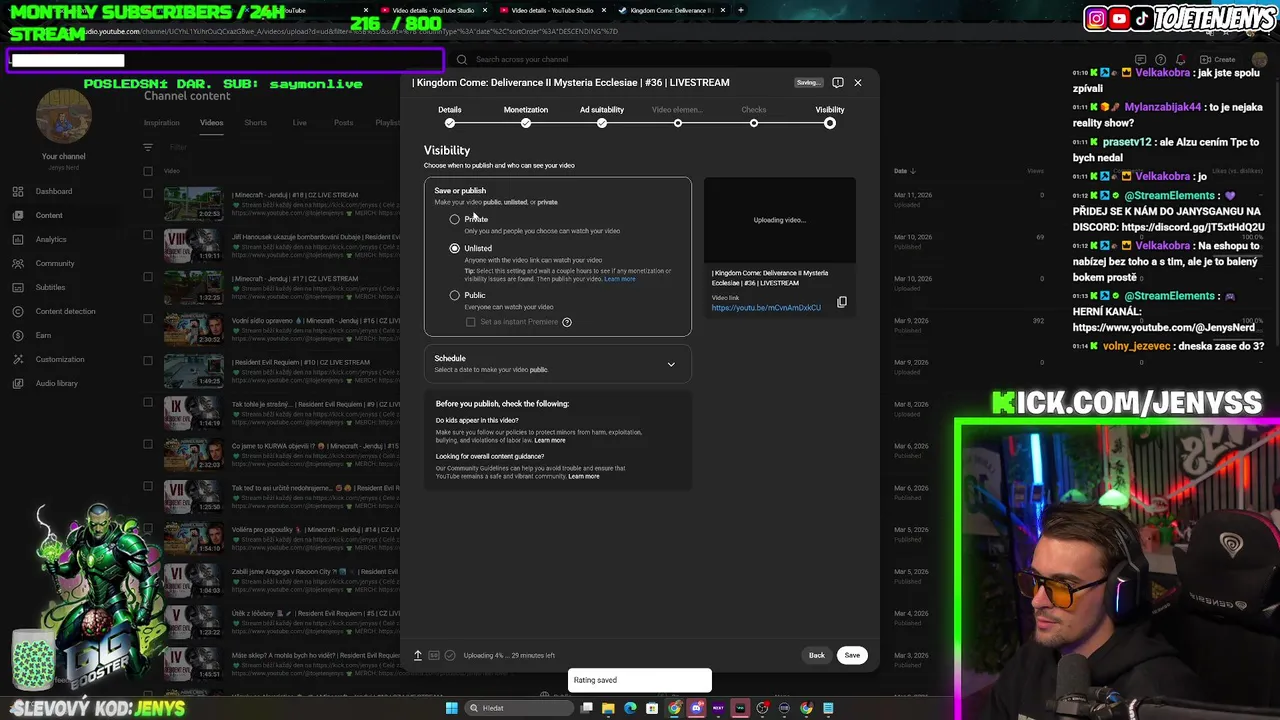Open a new browser tab with plus
The height and width of the screenshot is (720, 1280).
[741, 10]
